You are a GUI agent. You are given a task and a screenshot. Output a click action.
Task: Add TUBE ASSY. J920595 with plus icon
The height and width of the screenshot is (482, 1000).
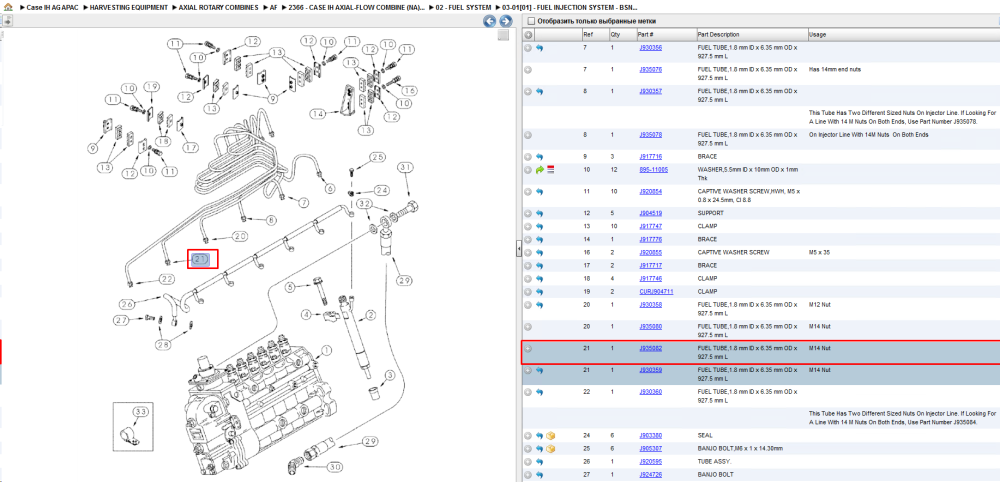[x=528, y=462]
